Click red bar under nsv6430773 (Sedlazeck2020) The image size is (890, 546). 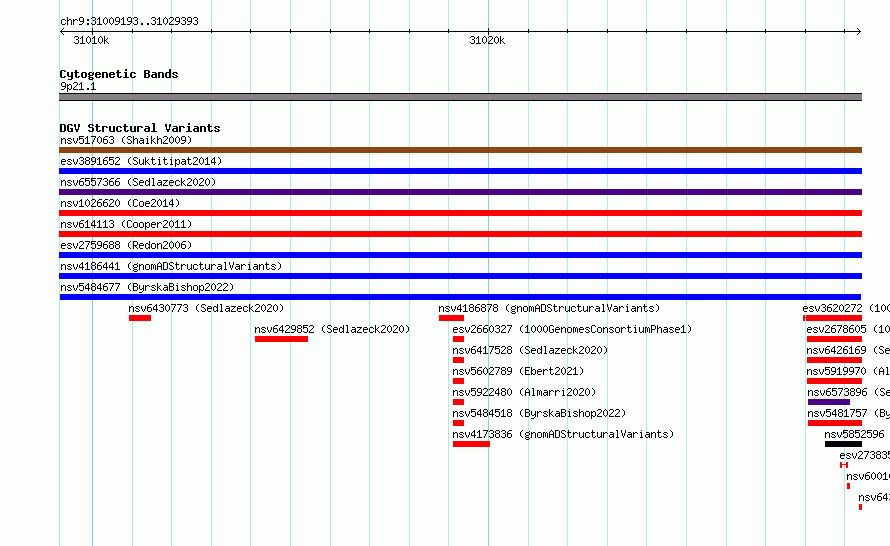tap(140, 318)
